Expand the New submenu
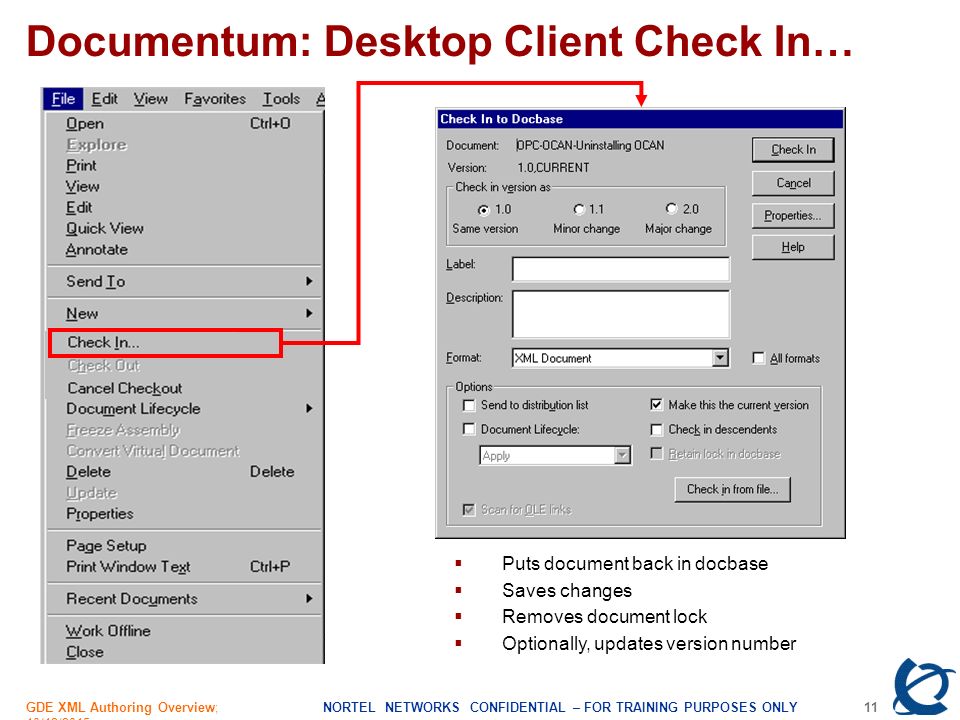The image size is (960, 720). click(x=184, y=313)
